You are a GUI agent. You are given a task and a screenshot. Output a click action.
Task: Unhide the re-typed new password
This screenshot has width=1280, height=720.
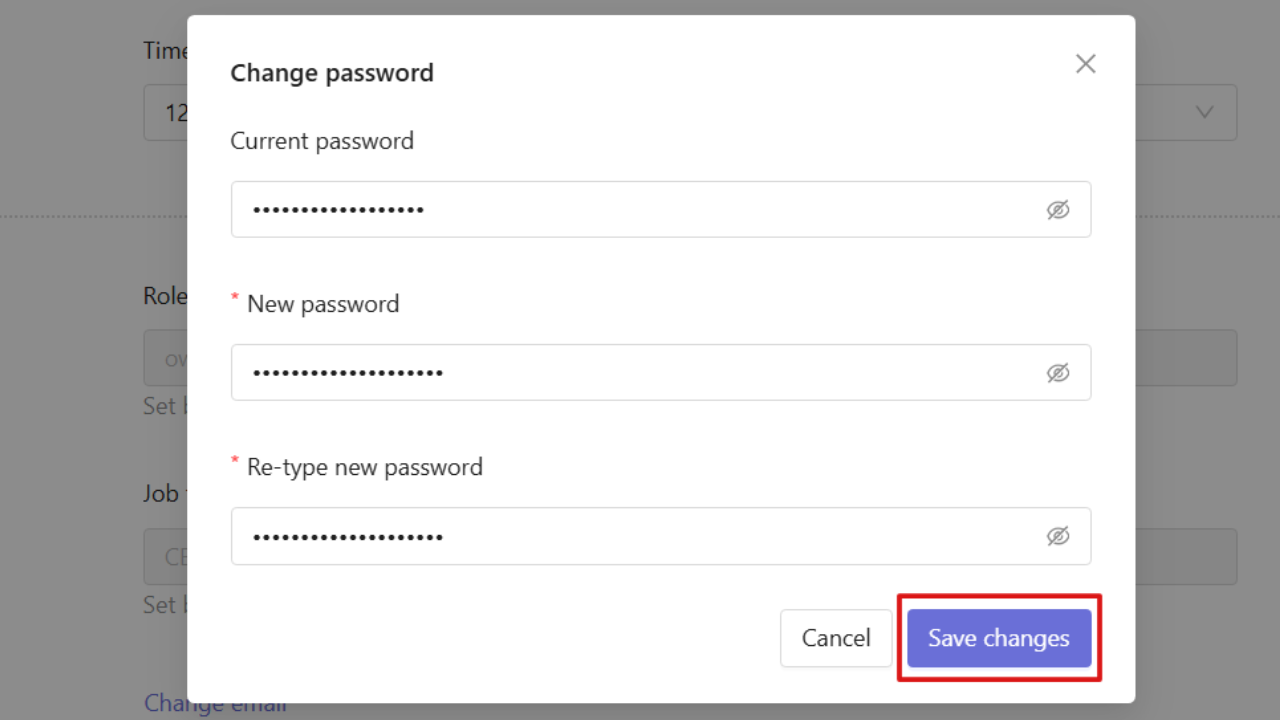point(1058,536)
